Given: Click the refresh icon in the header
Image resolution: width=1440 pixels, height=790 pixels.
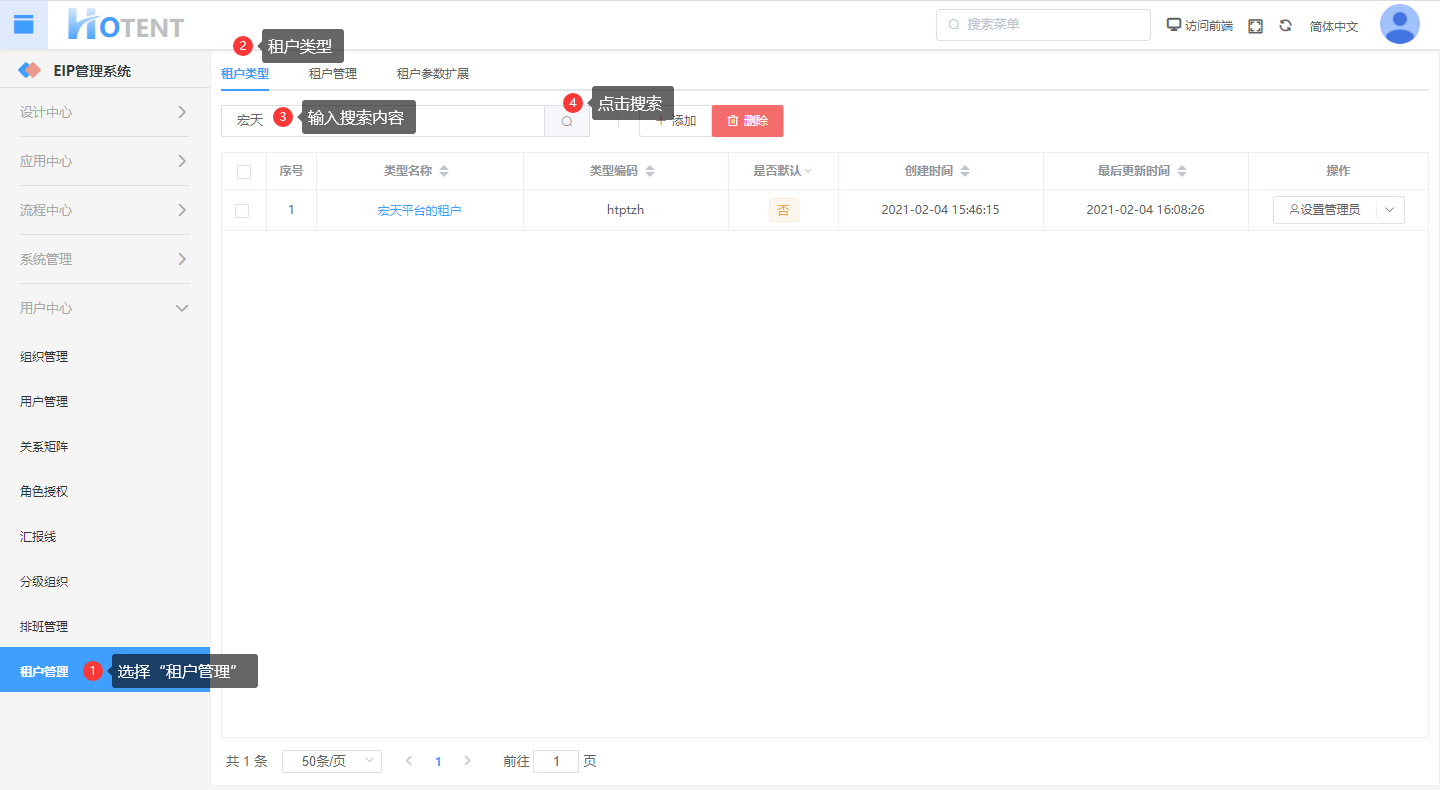Looking at the screenshot, I should (x=1286, y=26).
